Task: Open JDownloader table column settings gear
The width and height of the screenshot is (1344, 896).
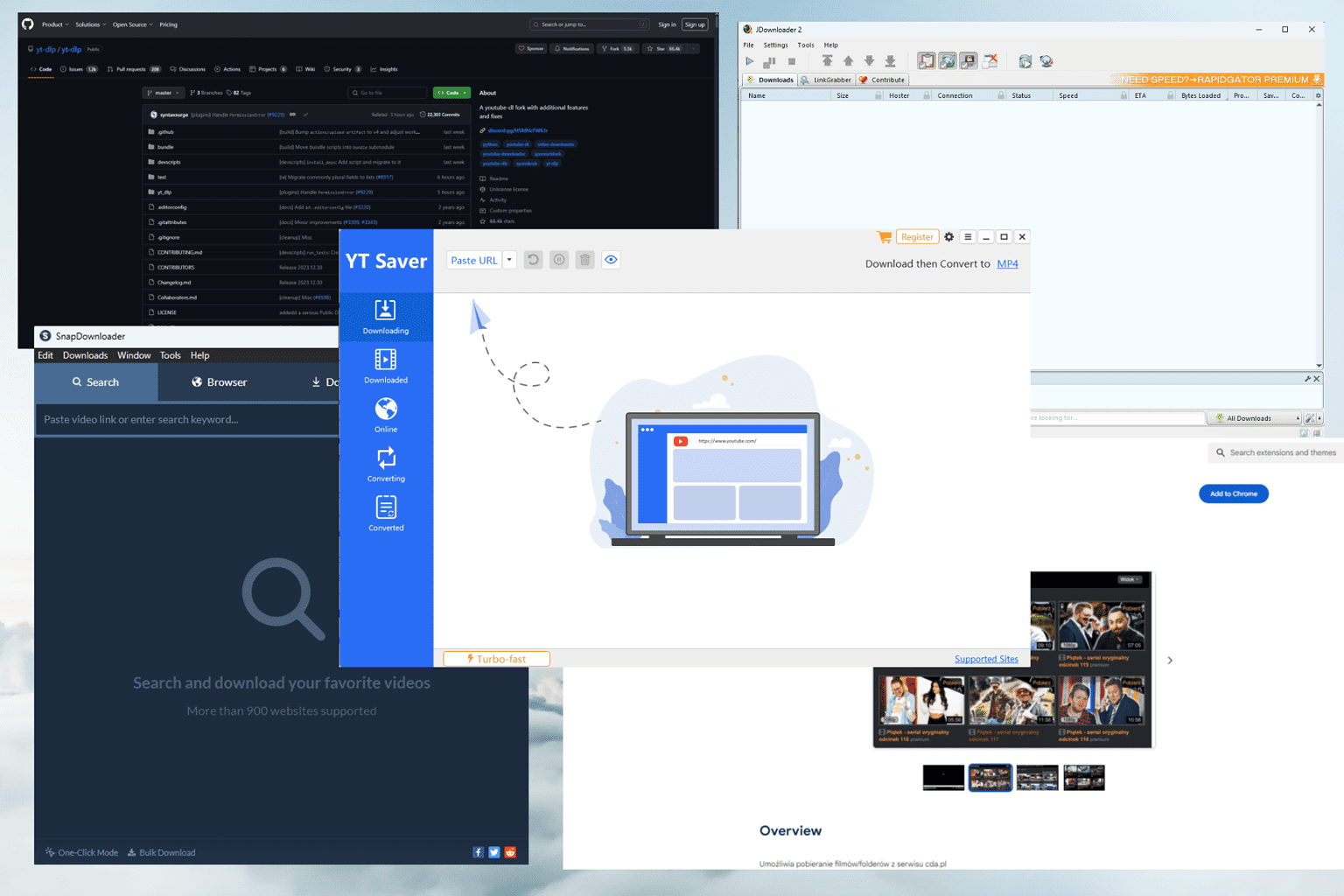Action: (x=1318, y=95)
